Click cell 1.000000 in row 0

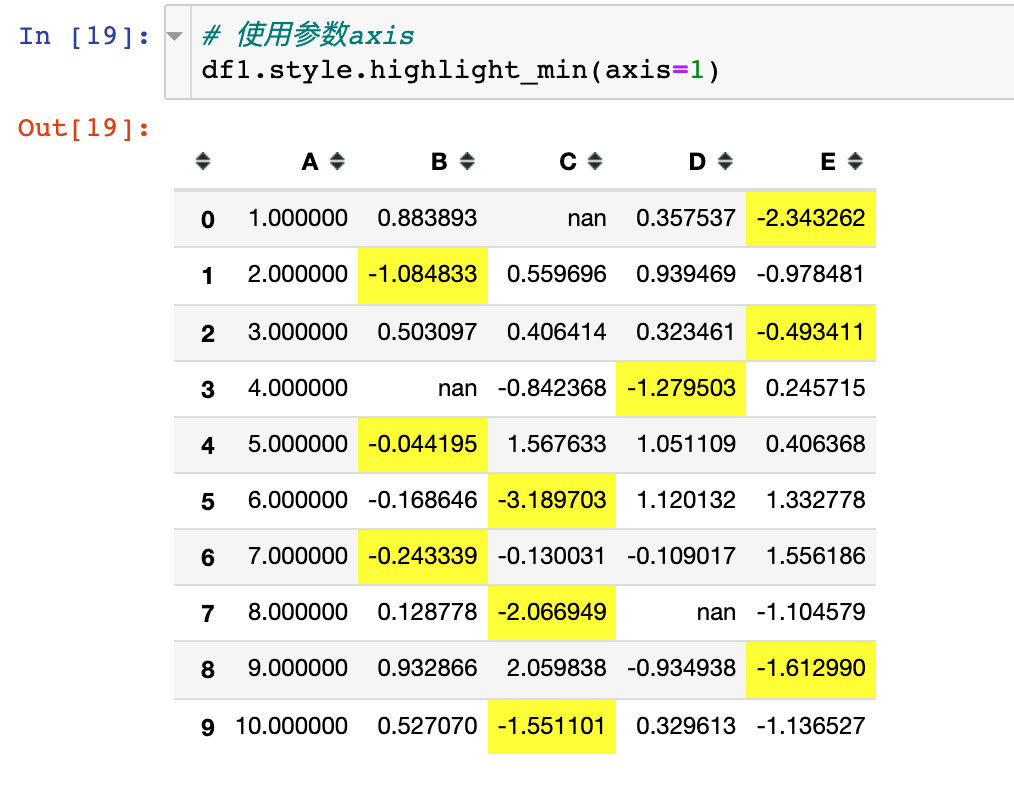pos(298,218)
